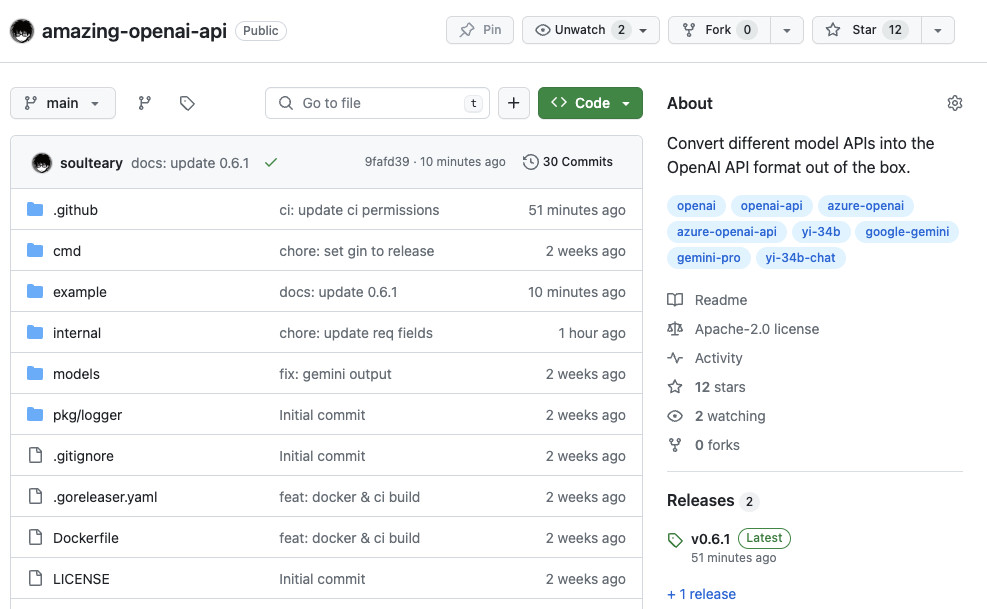Open commit 'chore: update req fields'

coord(356,333)
